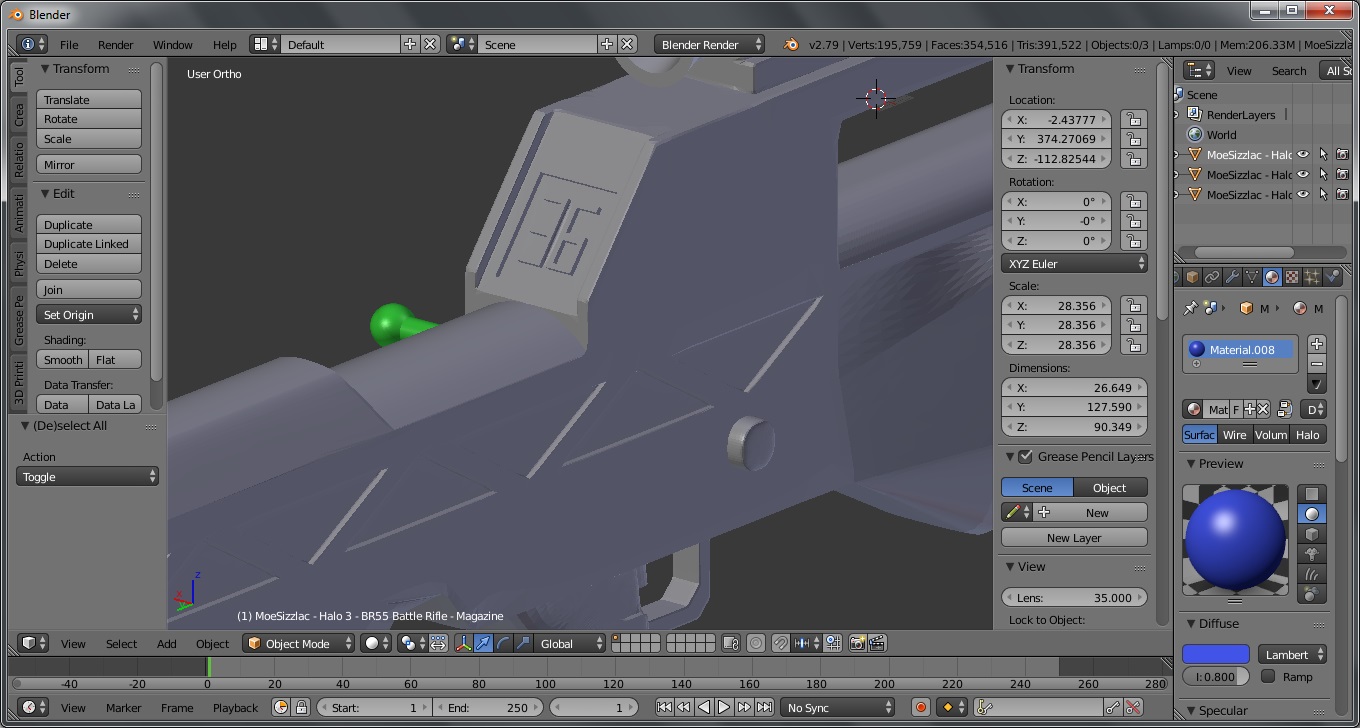1360x728 pixels.
Task: Click the Duplicate Linked button
Action: click(x=89, y=244)
